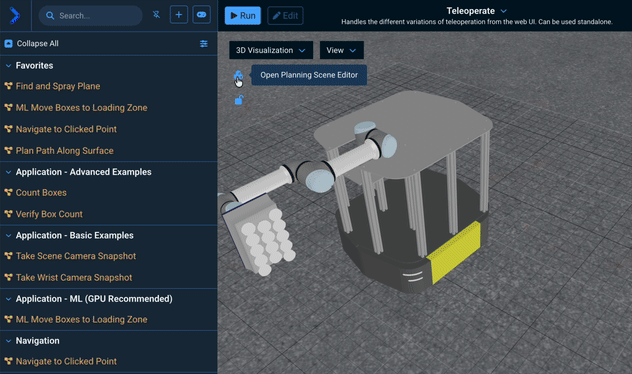Click the Verify Box Count behavior tree icon
Screen dimensions: 632x374
(x=8, y=214)
